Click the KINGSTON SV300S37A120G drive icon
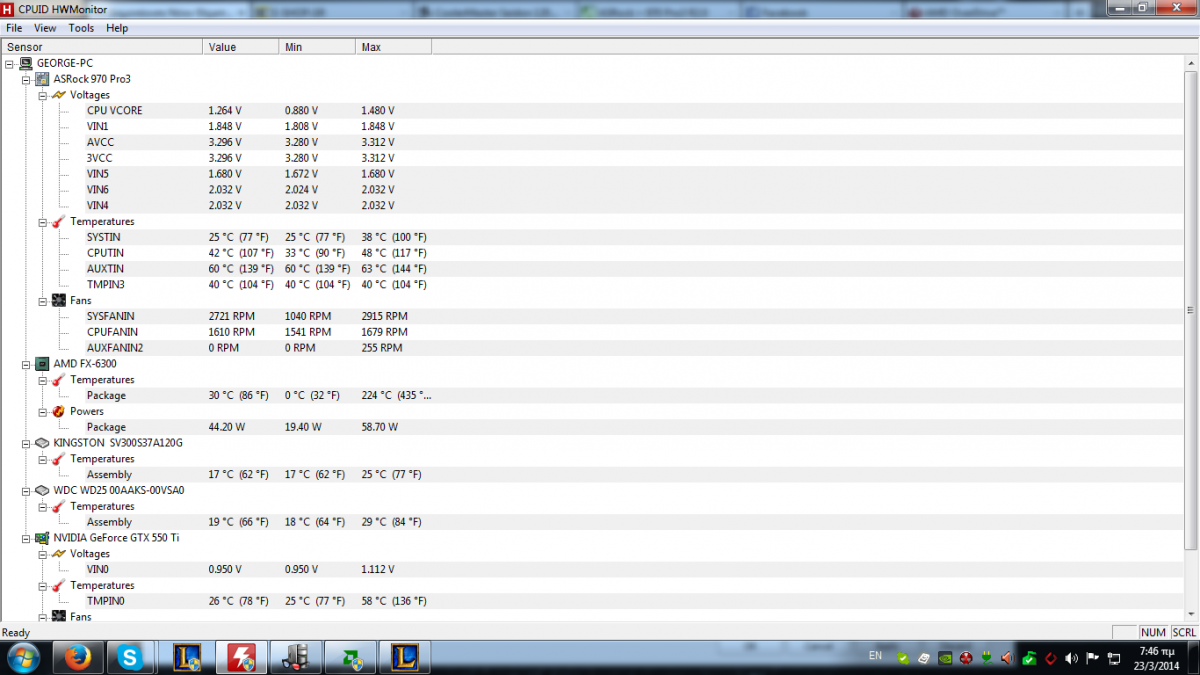 (43, 443)
